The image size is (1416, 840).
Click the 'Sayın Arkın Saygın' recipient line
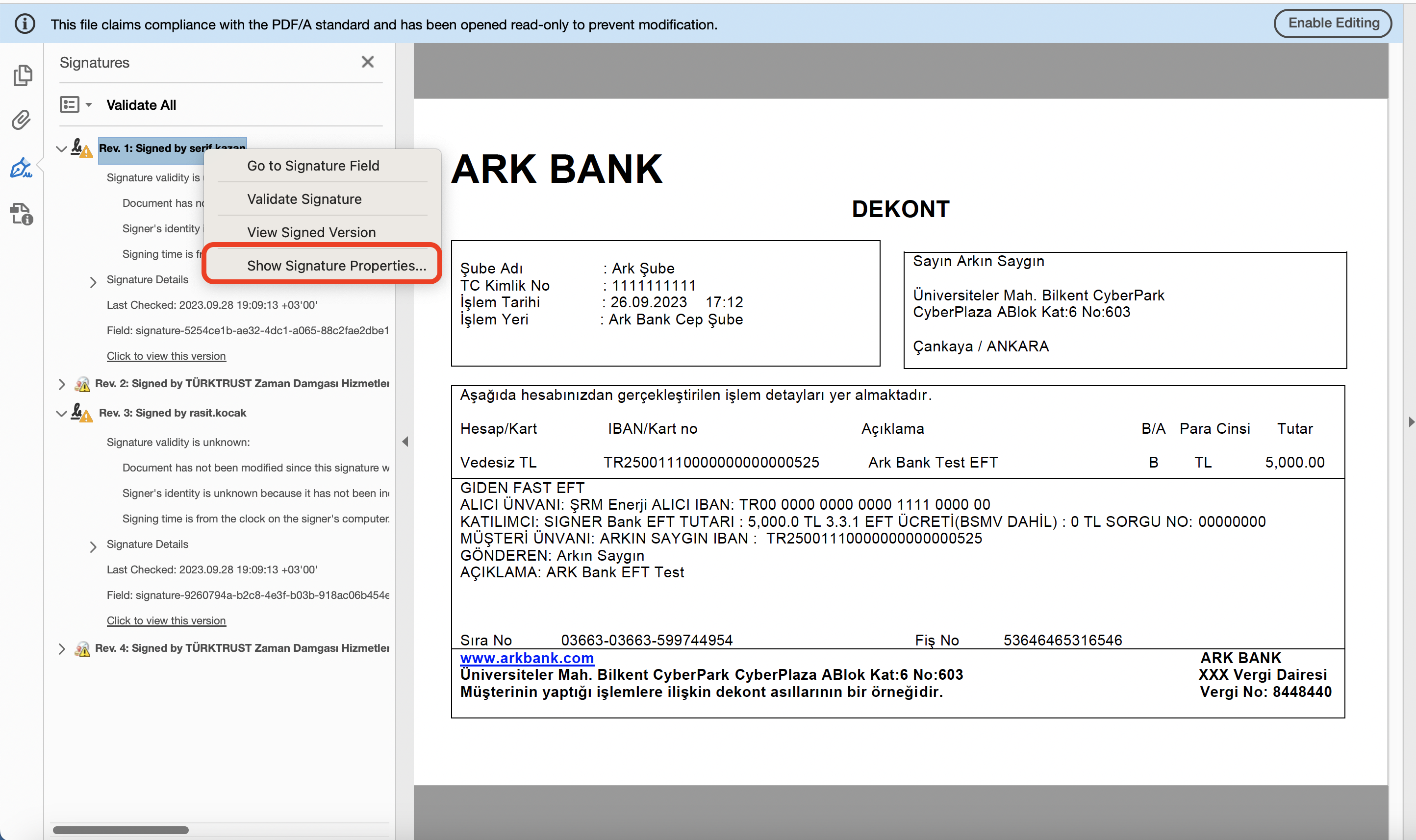click(978, 261)
